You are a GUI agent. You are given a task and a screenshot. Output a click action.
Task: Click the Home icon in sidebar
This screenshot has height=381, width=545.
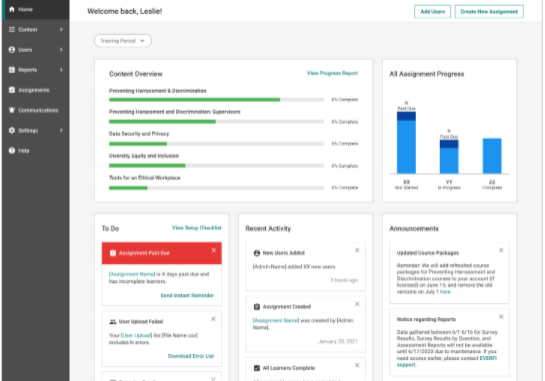12,9
